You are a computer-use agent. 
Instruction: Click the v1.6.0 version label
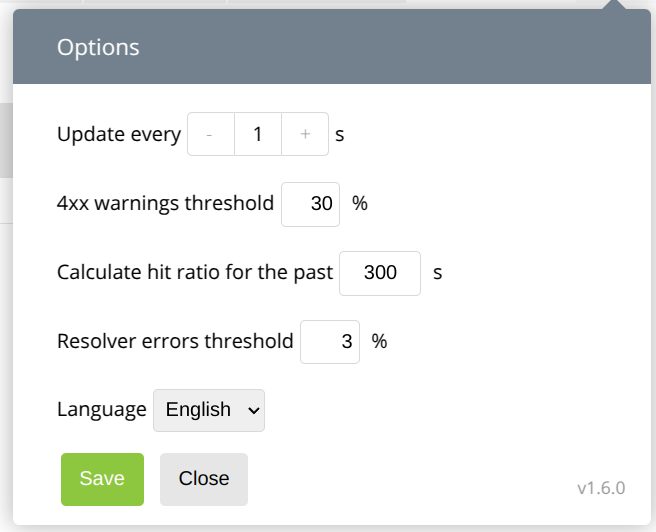coord(601,488)
